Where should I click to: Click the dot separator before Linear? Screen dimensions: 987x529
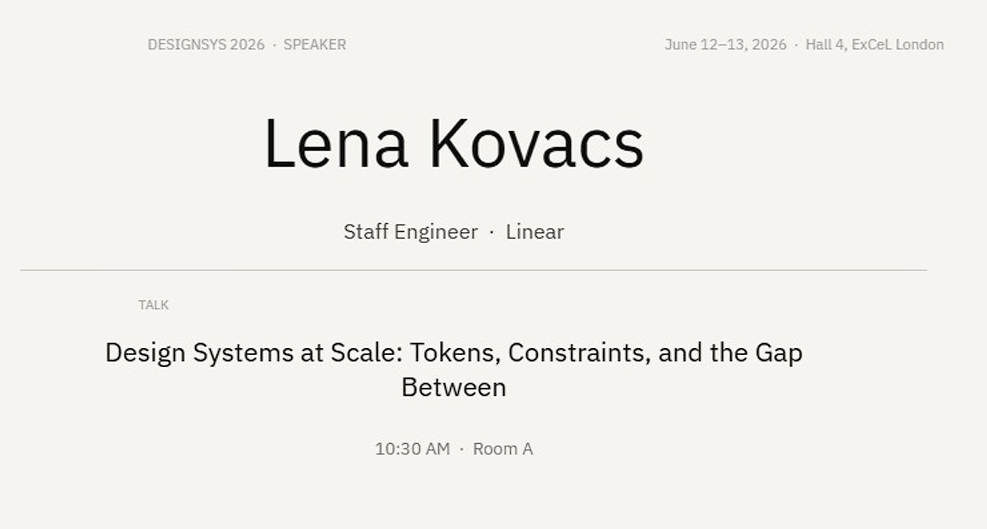492,232
